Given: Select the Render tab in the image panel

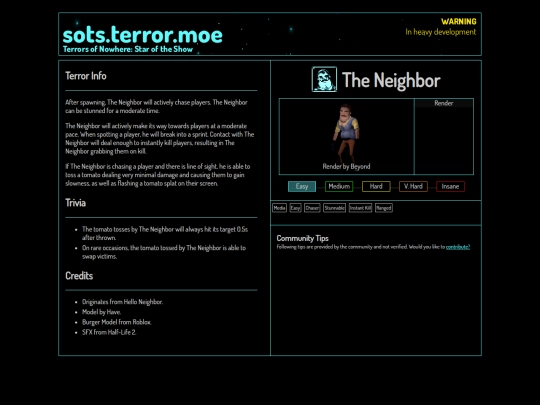Looking at the screenshot, I should (444, 103).
